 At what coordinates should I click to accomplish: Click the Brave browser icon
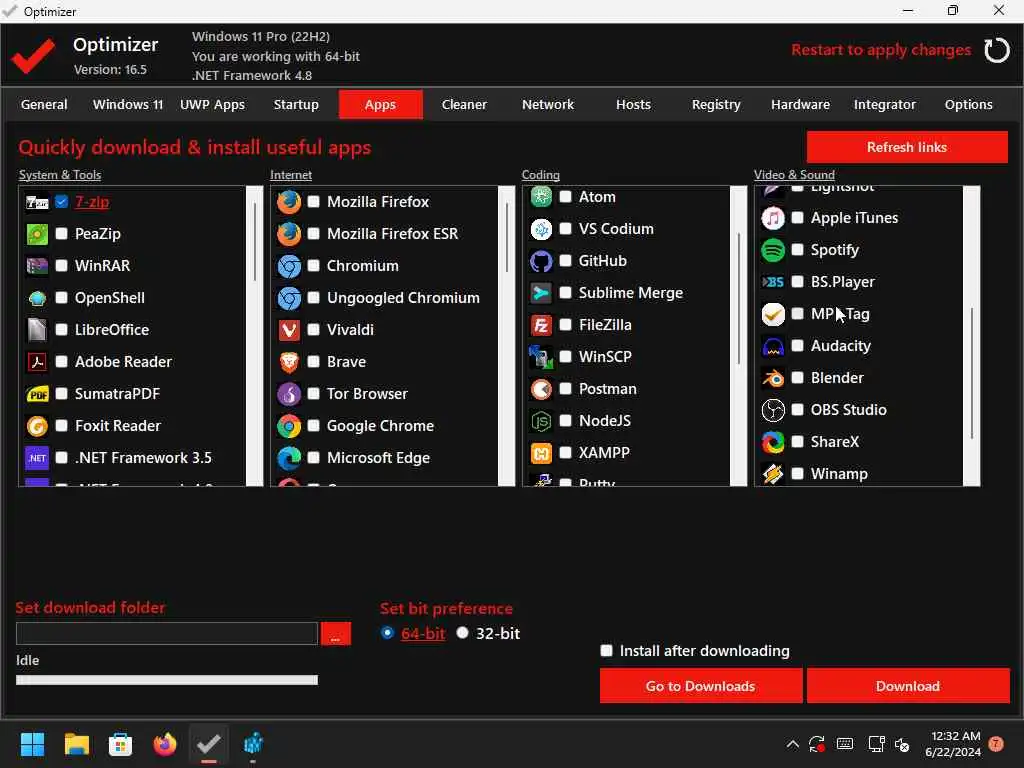coord(289,362)
